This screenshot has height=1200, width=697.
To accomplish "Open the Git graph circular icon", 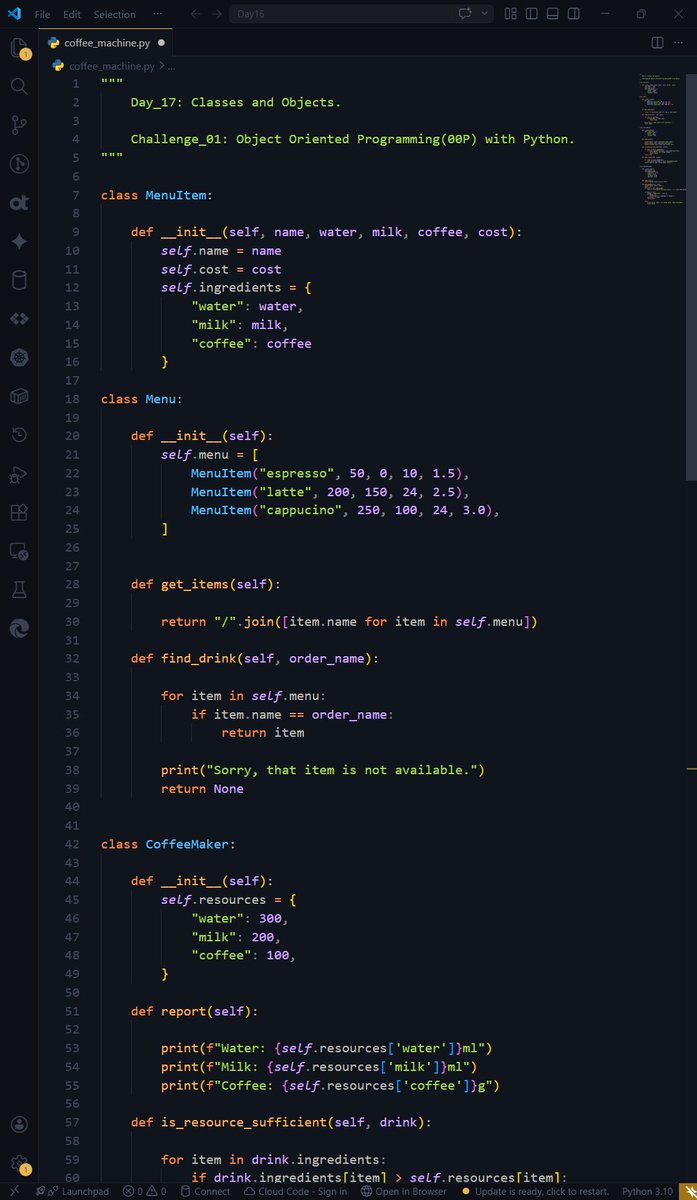I will coord(19,164).
